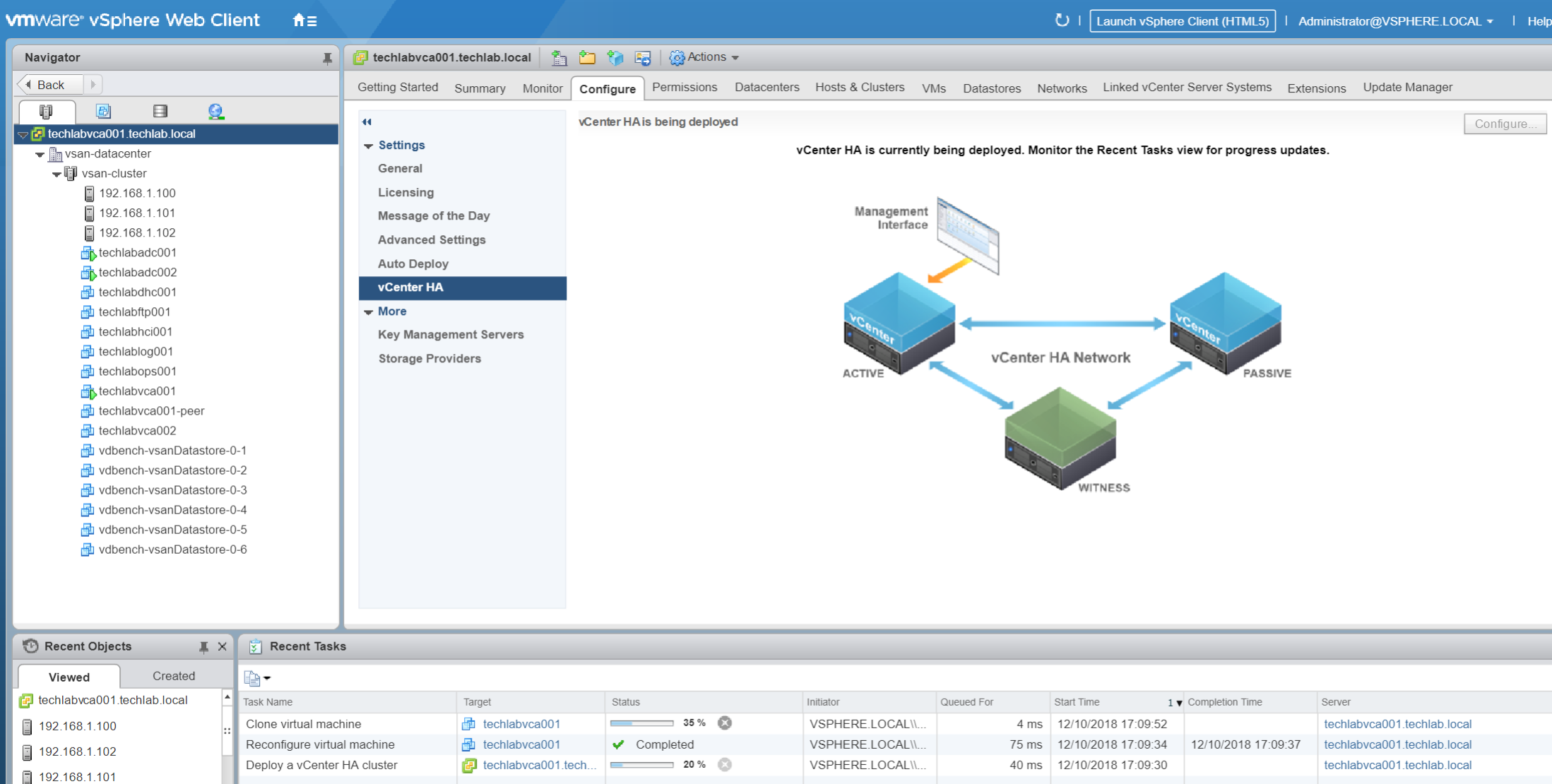The height and width of the screenshot is (784, 1552).
Task: Collapse the settings side panel with double arrows
Action: pos(367,121)
